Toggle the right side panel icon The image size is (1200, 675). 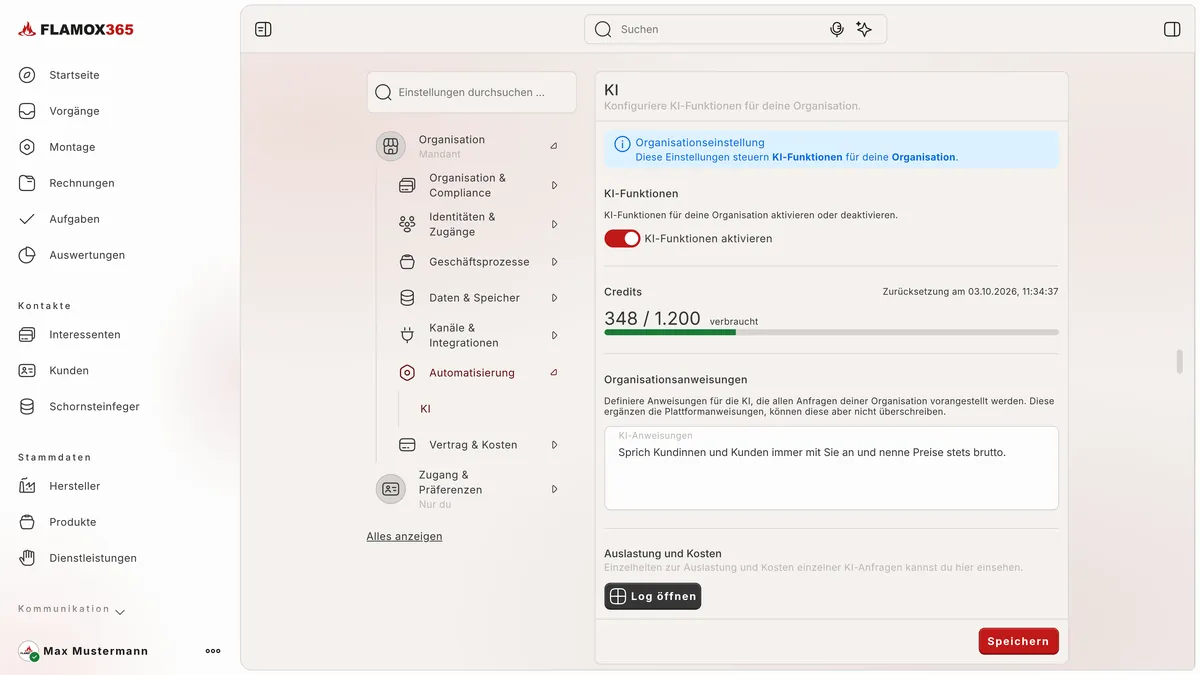click(1172, 29)
